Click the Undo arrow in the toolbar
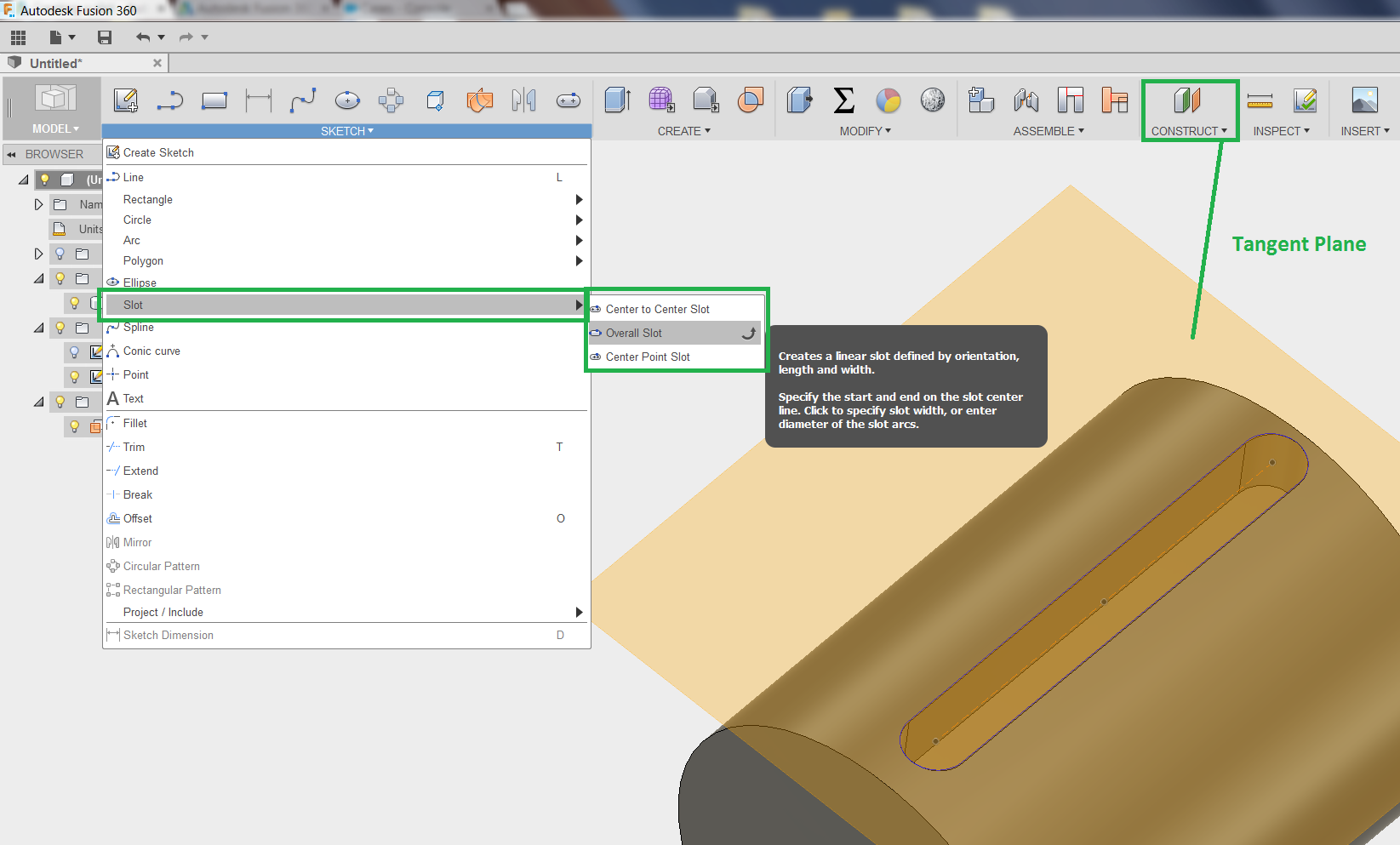Image resolution: width=1400 pixels, height=845 pixels. point(141,37)
